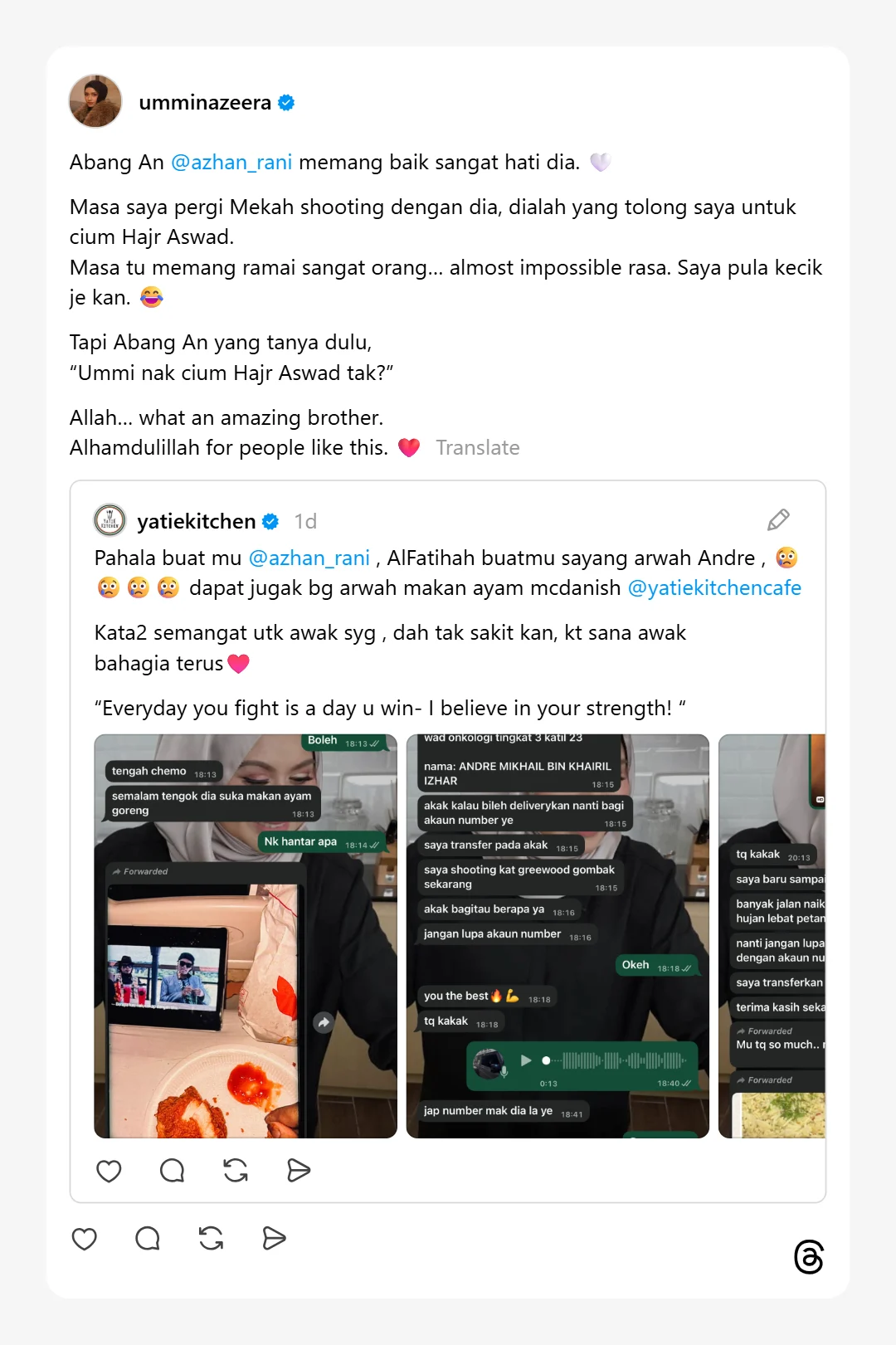Open umminazeera profile picture
This screenshot has height=1345, width=896.
[x=95, y=101]
